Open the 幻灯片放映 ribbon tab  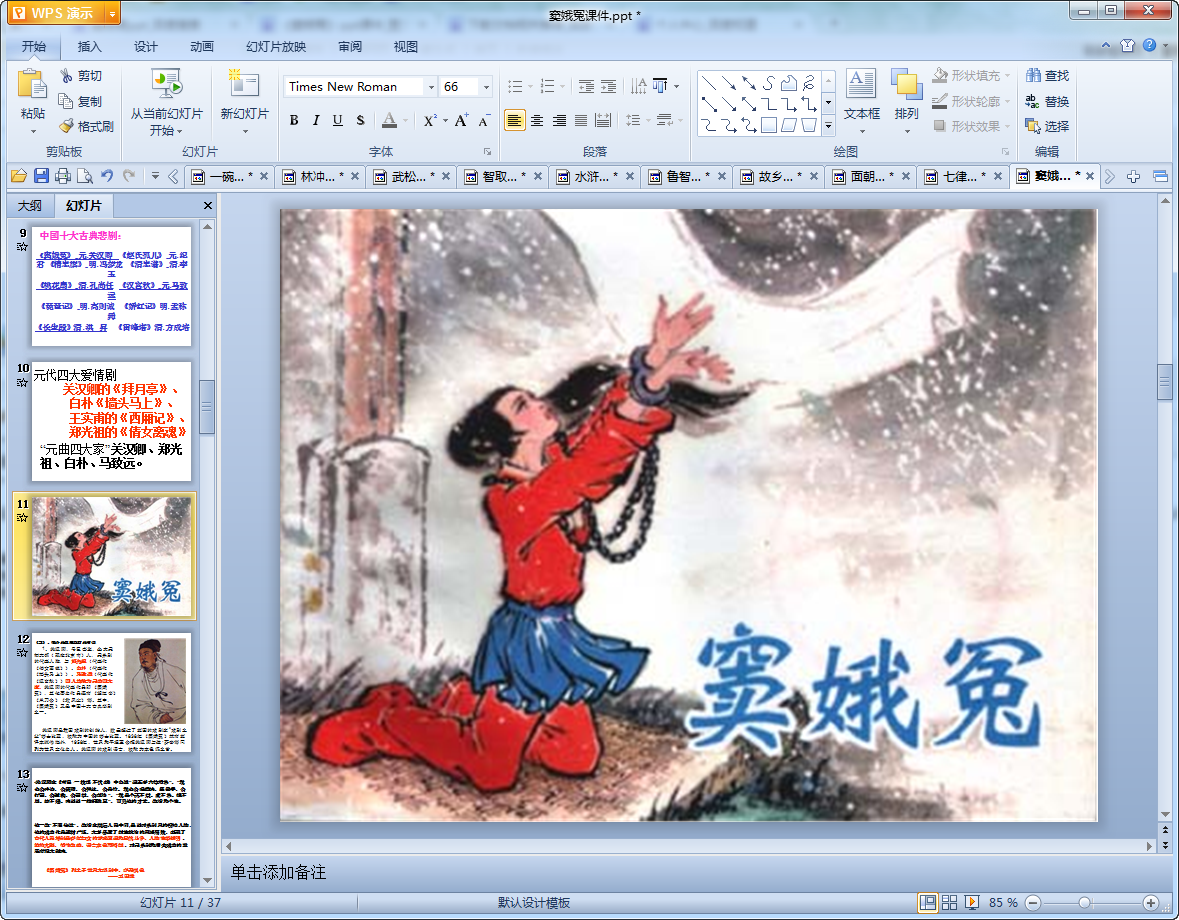coord(276,47)
